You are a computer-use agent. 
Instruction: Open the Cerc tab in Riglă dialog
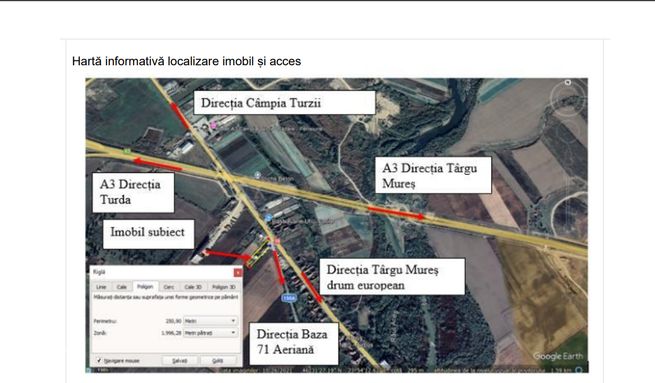tap(169, 287)
